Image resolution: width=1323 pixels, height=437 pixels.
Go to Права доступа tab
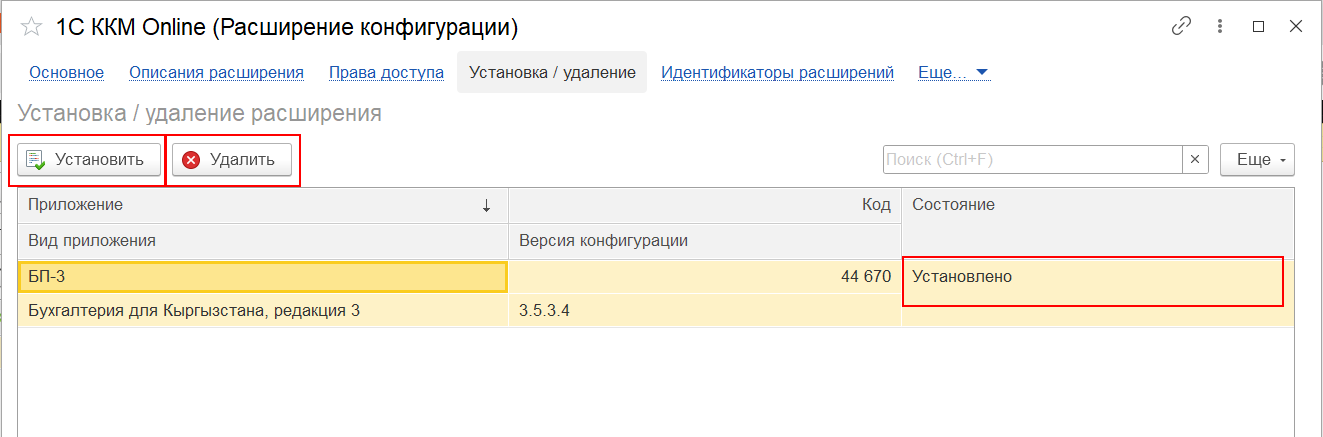(386, 72)
